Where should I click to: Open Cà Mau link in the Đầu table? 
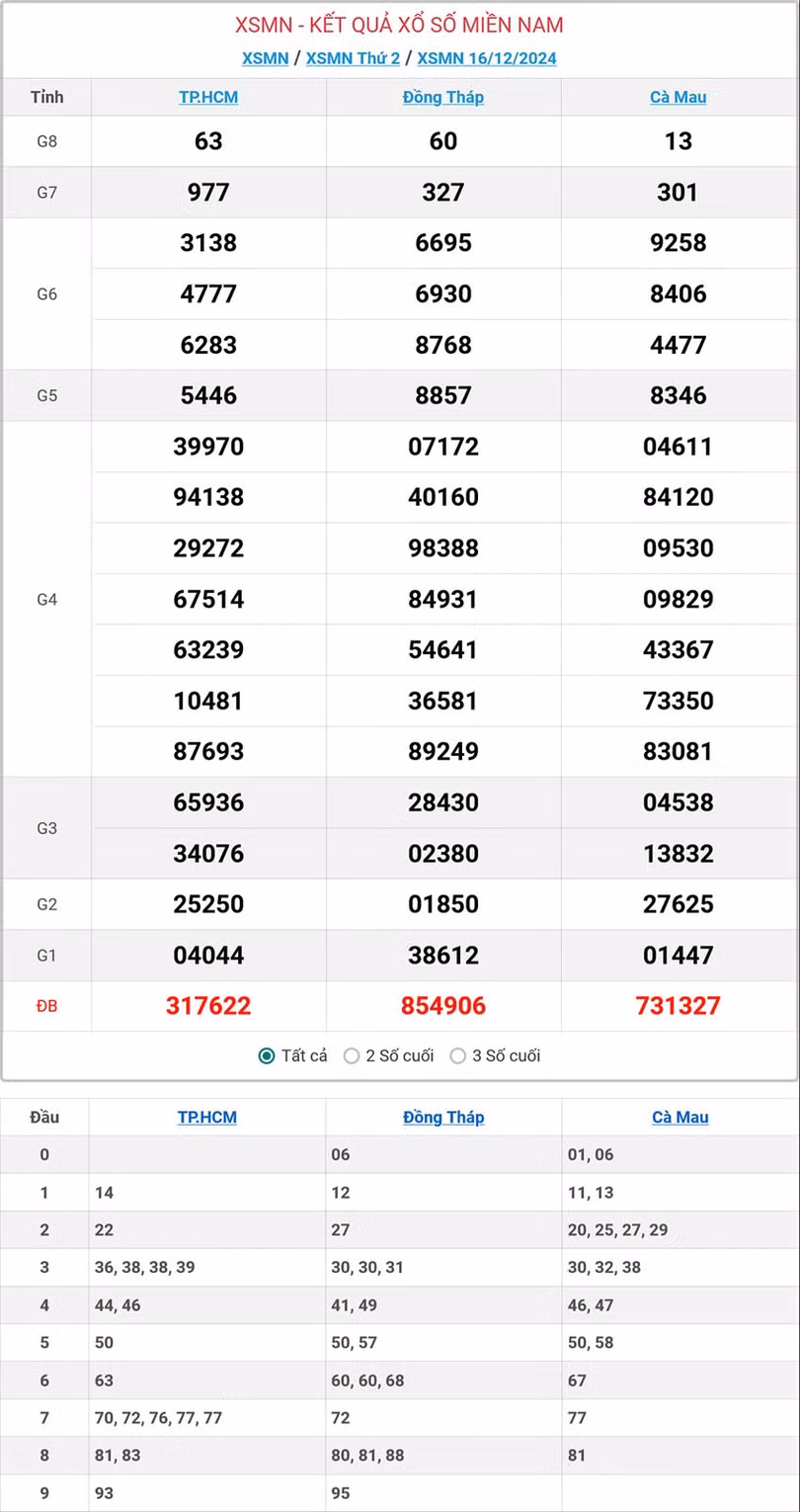680,1118
